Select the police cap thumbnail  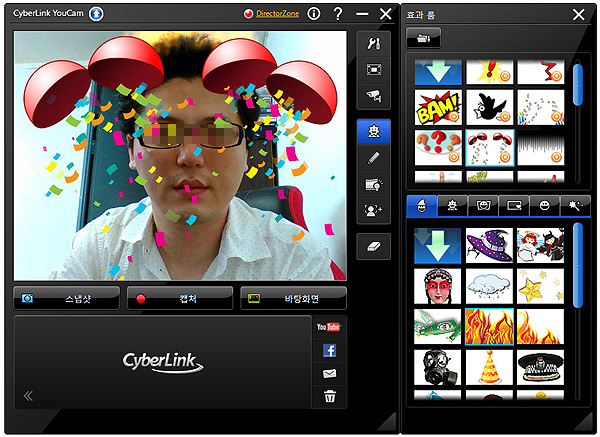pos(540,367)
